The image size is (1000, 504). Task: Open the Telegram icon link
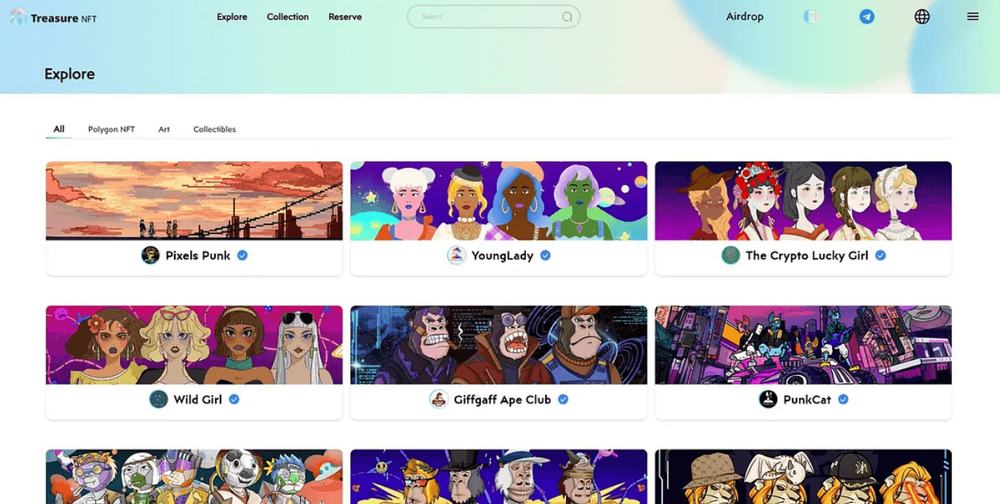click(867, 17)
